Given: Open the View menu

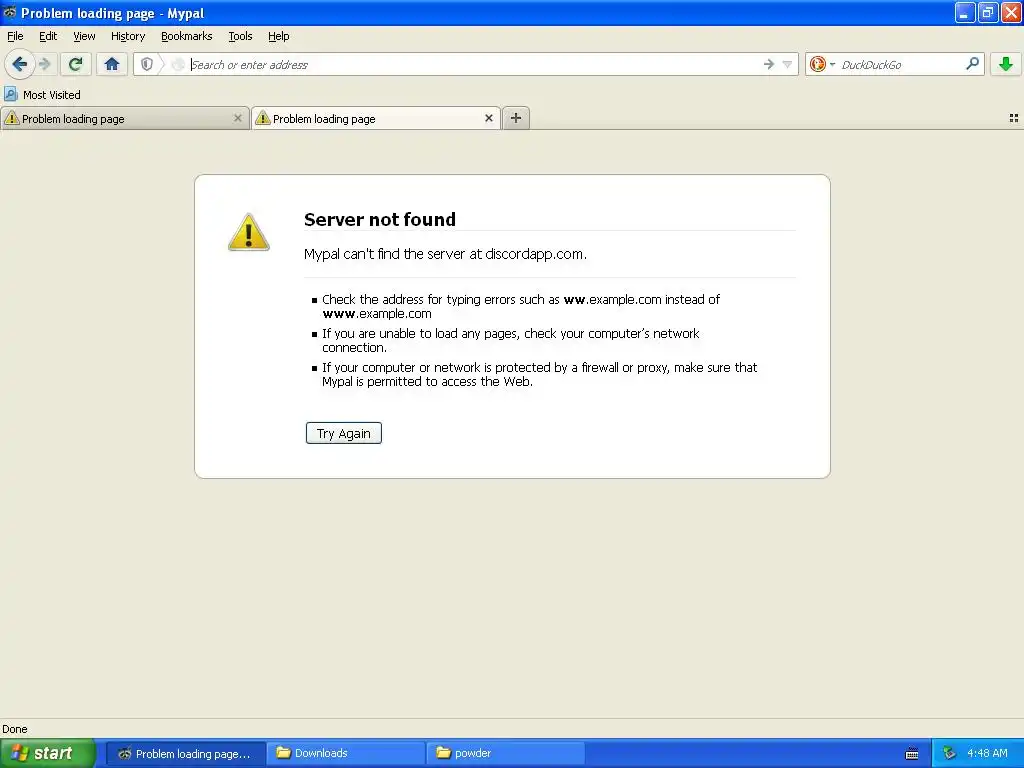Looking at the screenshot, I should [x=84, y=37].
